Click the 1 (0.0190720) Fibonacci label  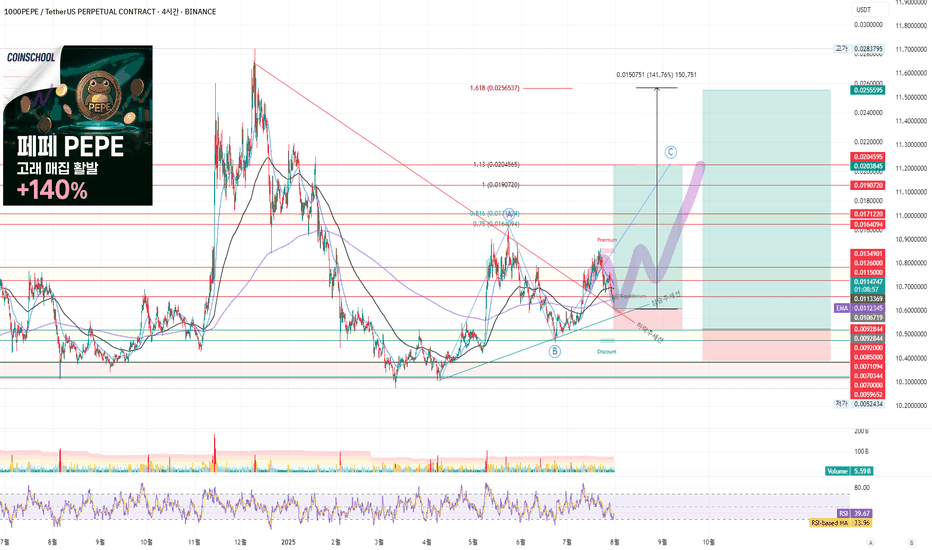point(500,185)
